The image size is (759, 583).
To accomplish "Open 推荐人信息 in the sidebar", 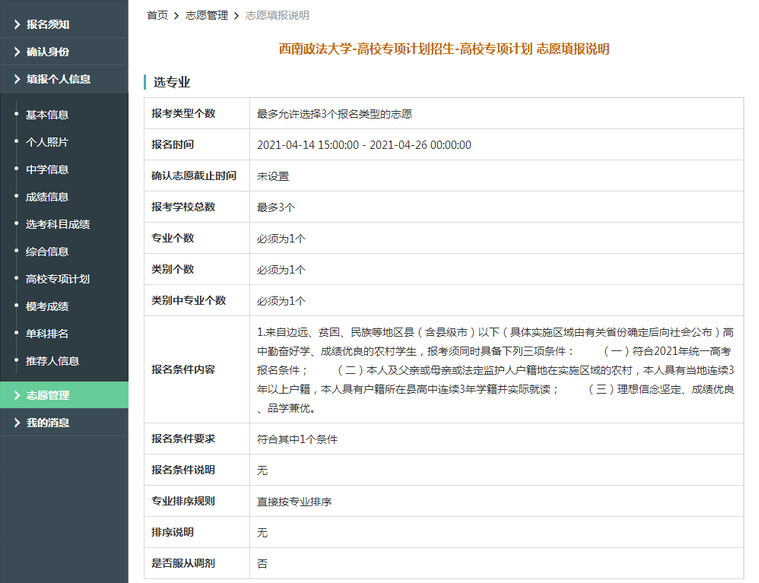I will coord(52,361).
